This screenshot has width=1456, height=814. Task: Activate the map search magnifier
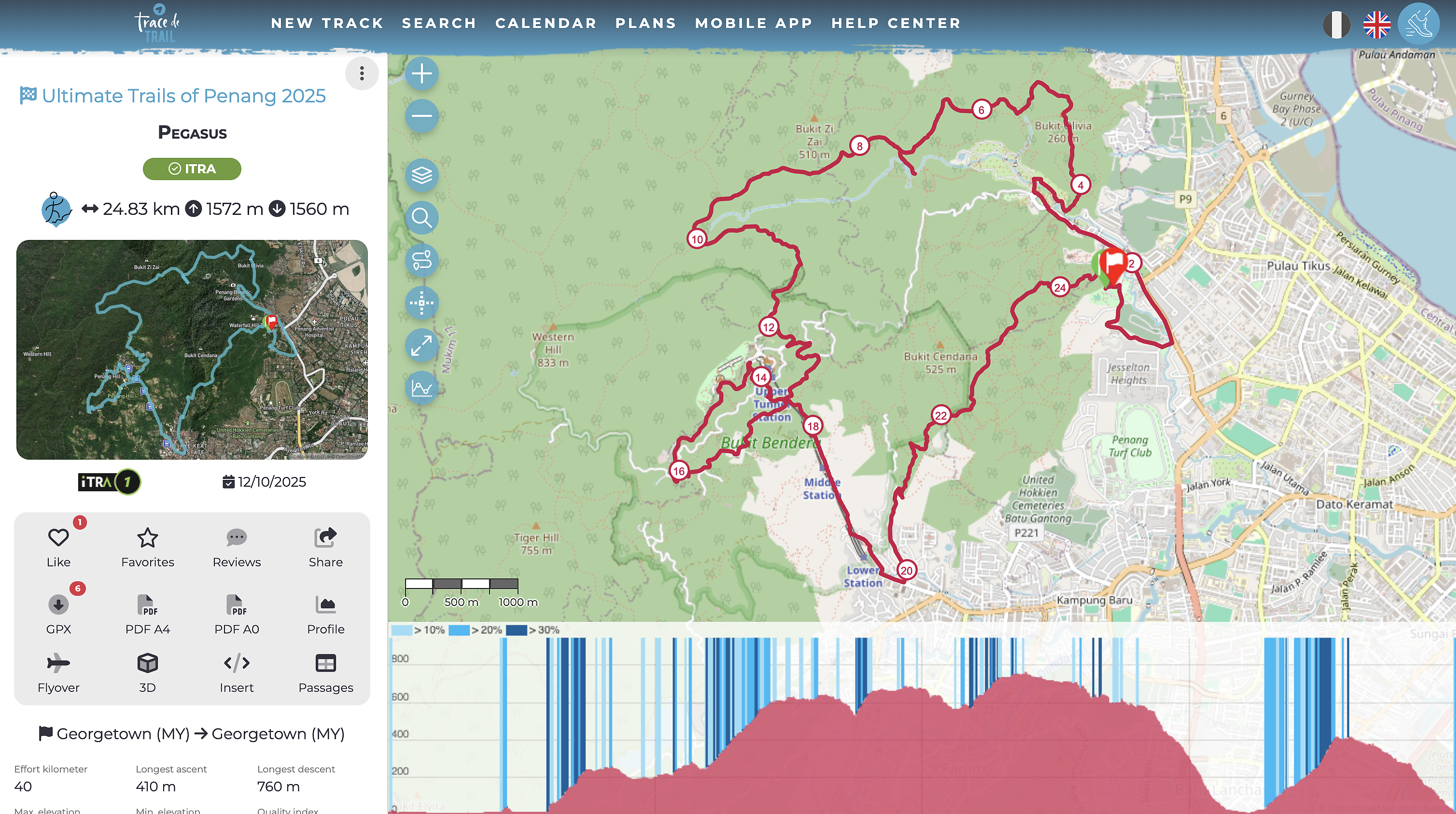click(421, 218)
